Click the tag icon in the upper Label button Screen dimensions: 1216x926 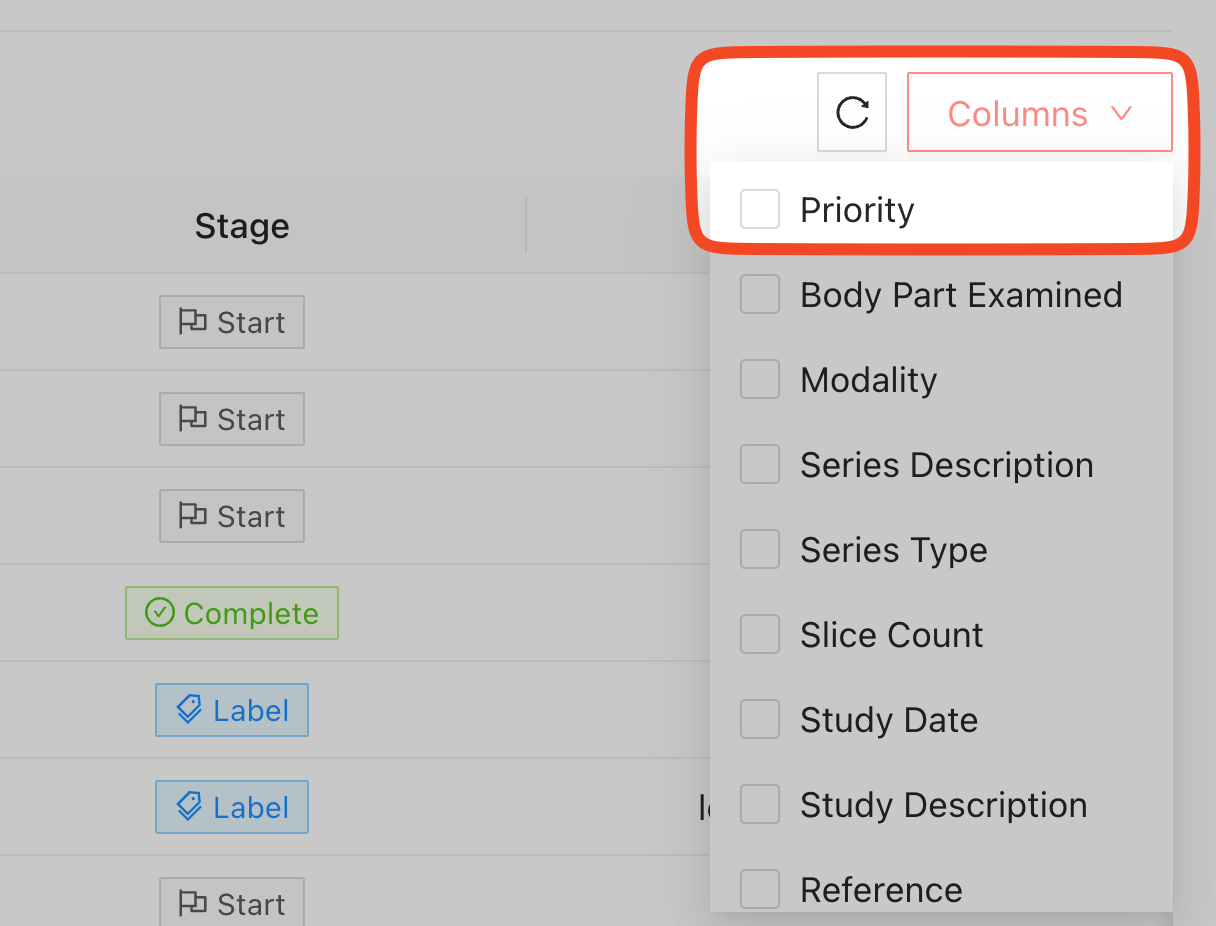click(x=189, y=710)
